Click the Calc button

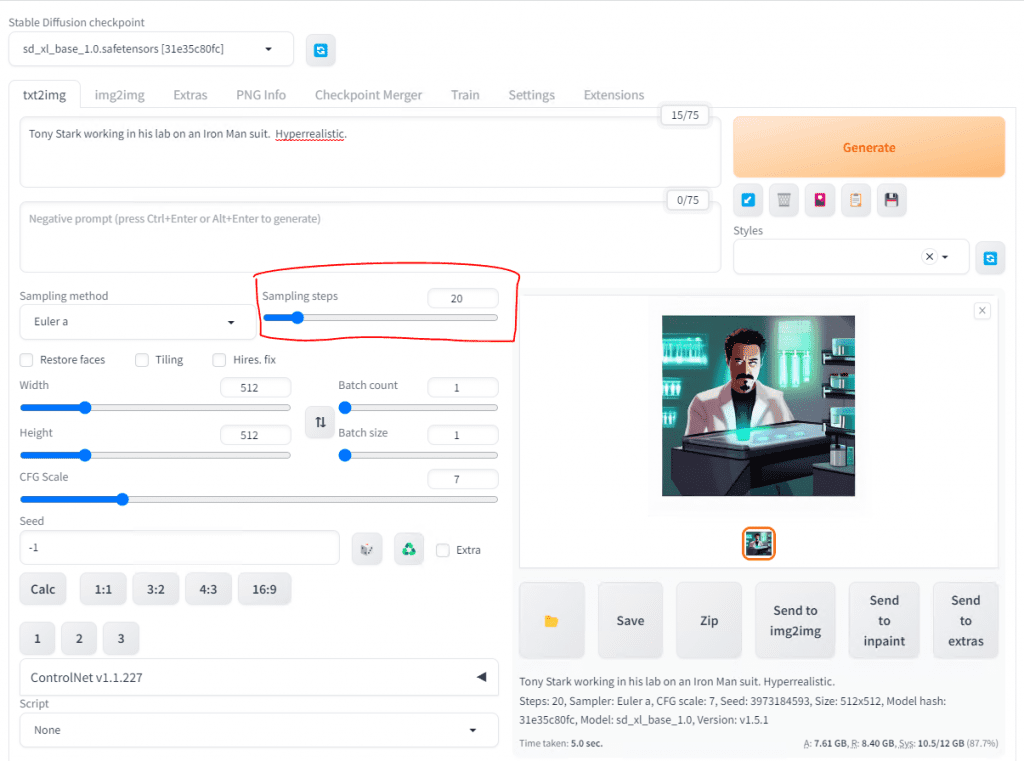tap(43, 589)
